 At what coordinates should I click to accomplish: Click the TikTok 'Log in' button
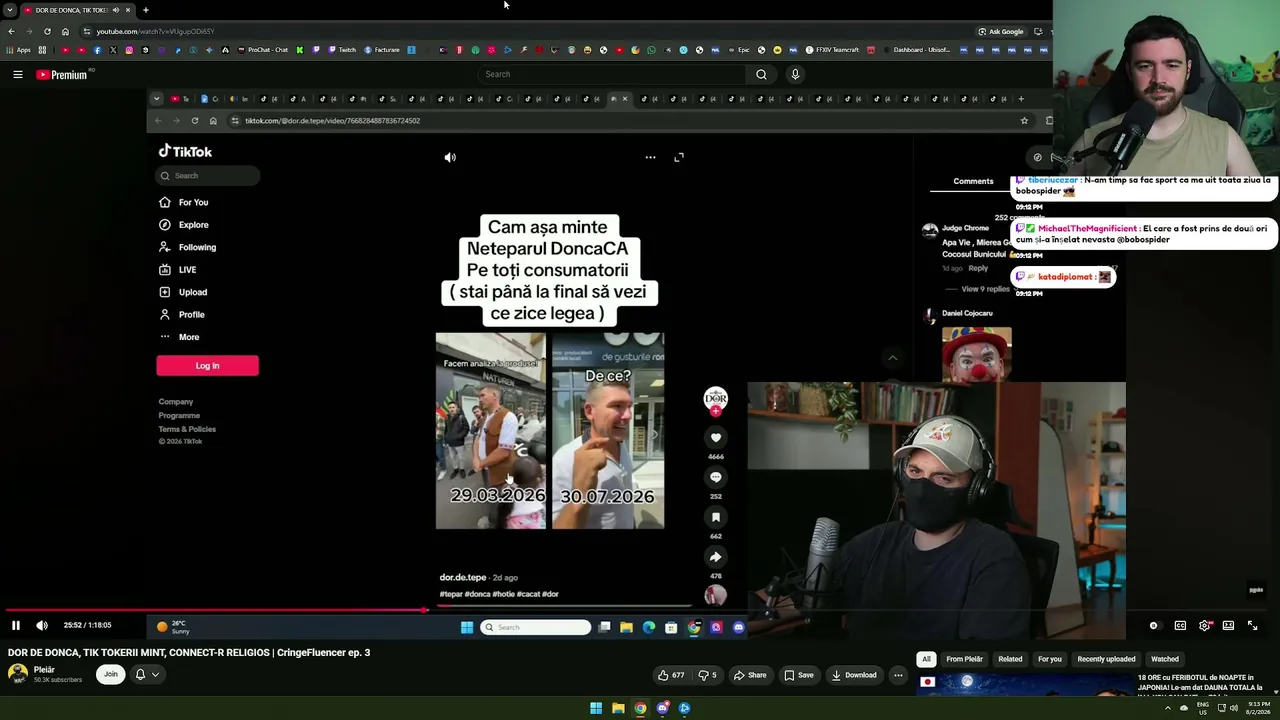(x=207, y=366)
